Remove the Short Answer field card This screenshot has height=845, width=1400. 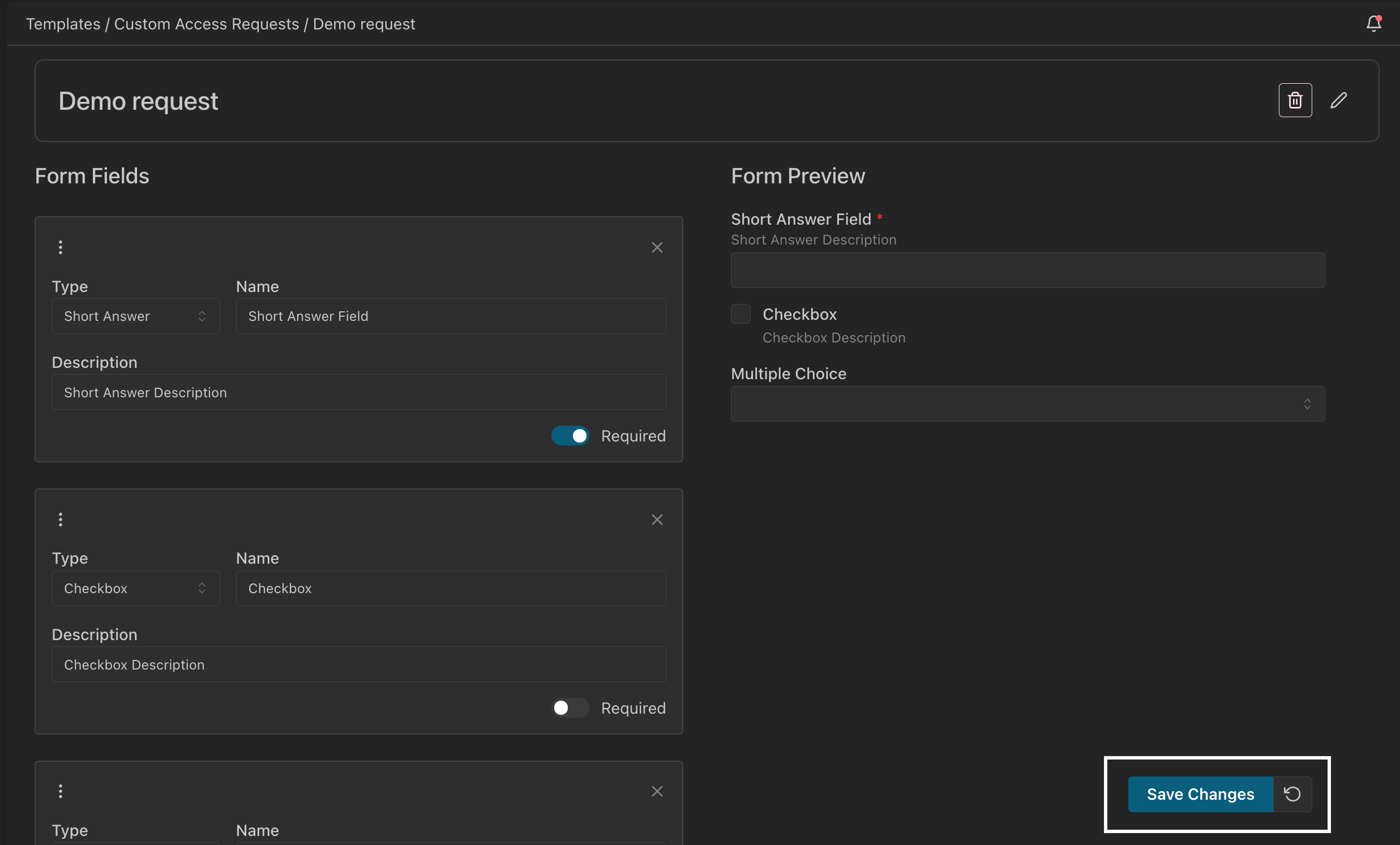pyautogui.click(x=657, y=247)
